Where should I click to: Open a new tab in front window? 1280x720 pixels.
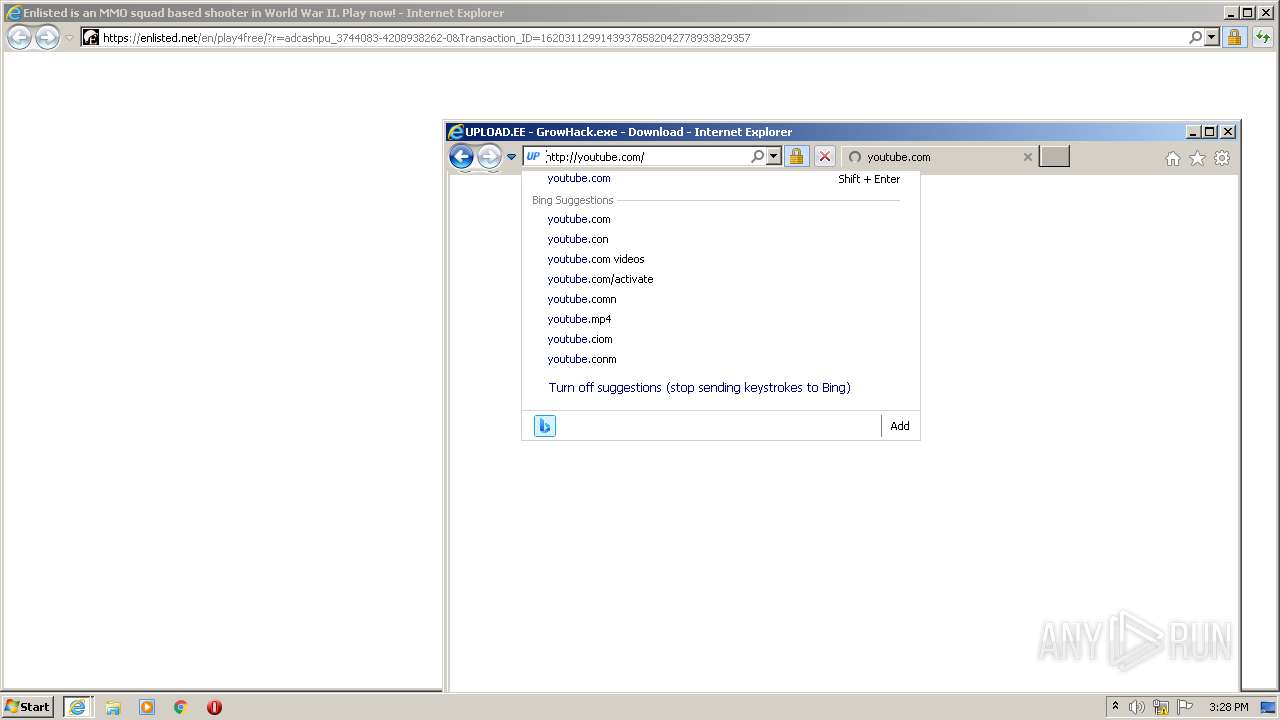[x=1054, y=156]
